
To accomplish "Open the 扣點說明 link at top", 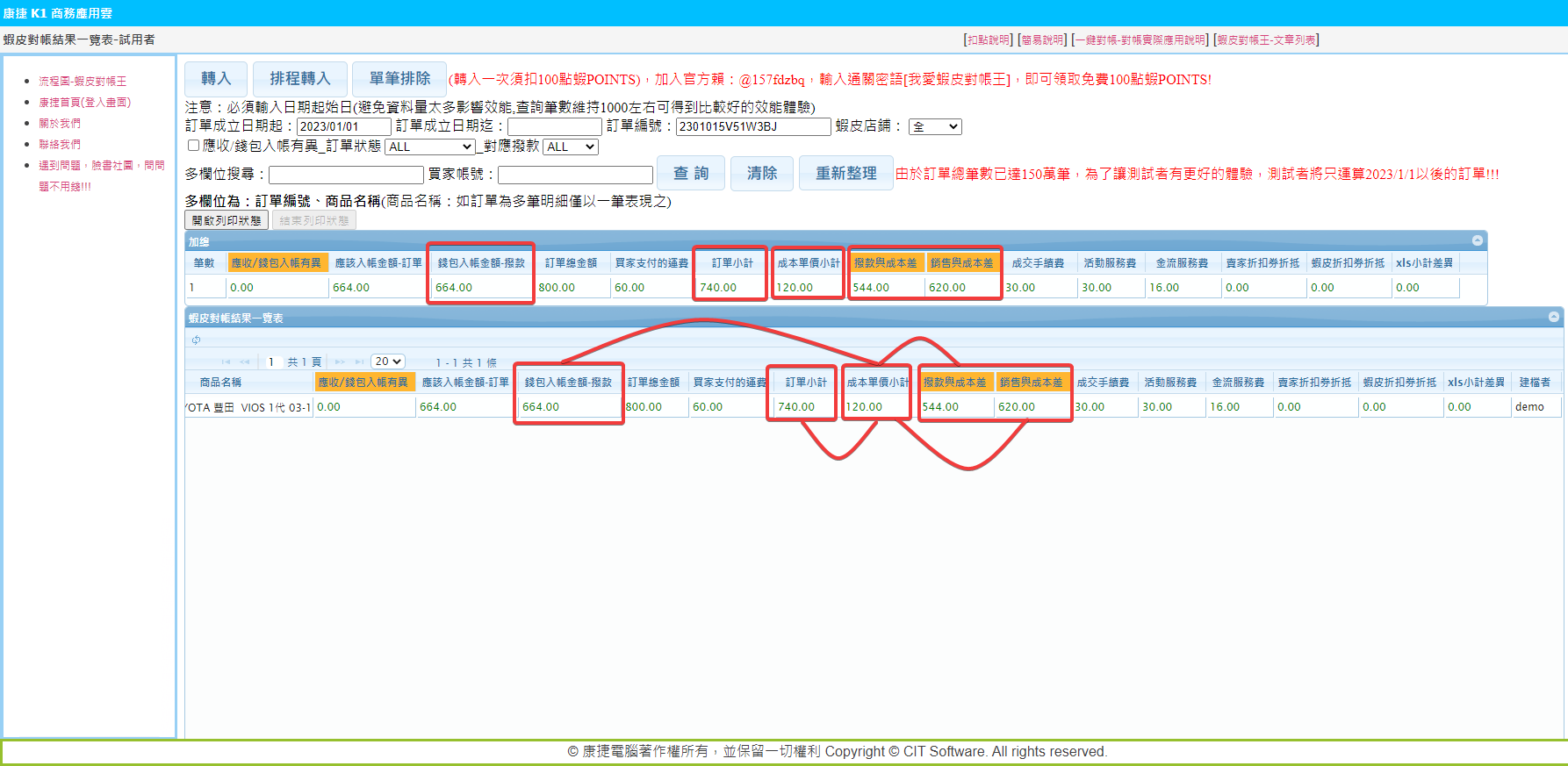I will point(988,39).
